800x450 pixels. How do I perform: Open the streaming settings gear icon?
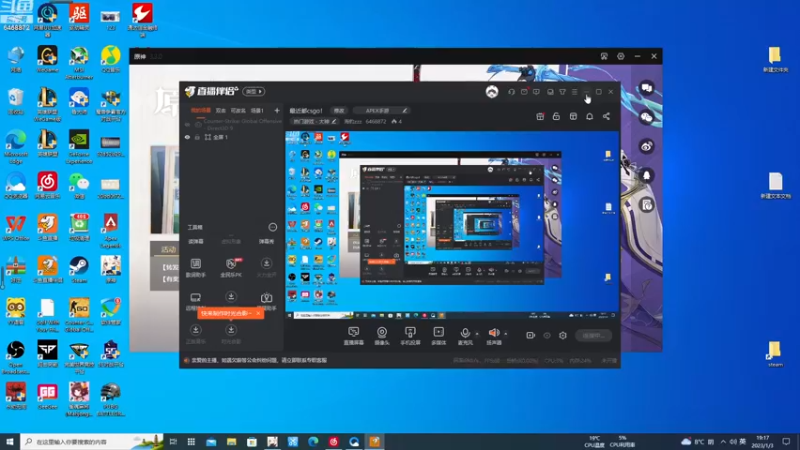click(x=563, y=336)
